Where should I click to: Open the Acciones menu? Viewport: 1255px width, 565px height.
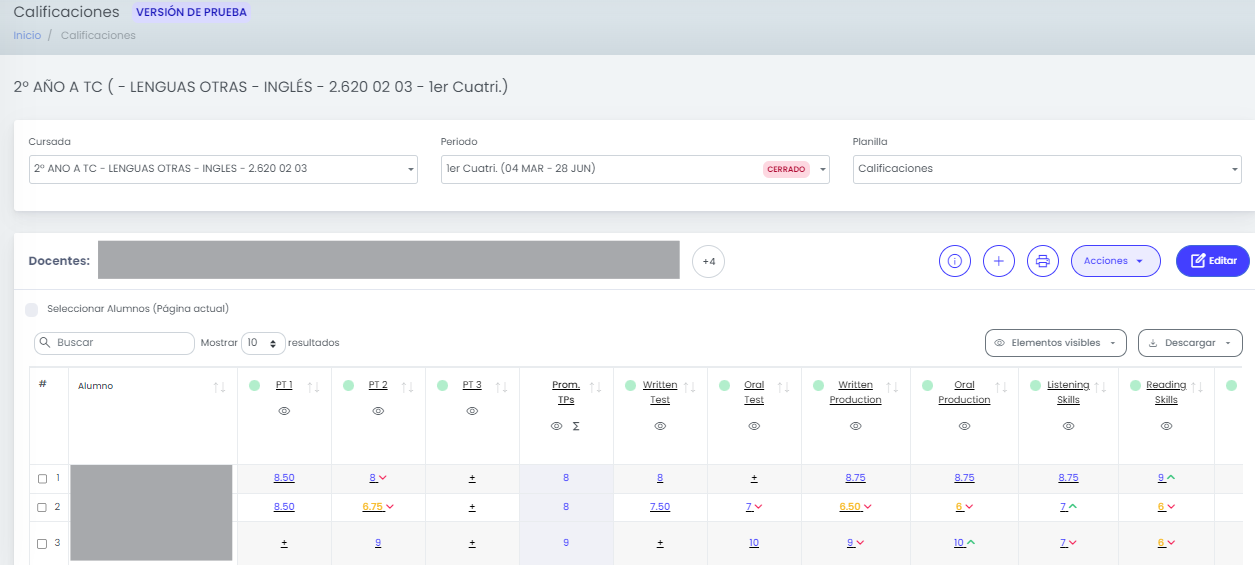pos(1115,261)
